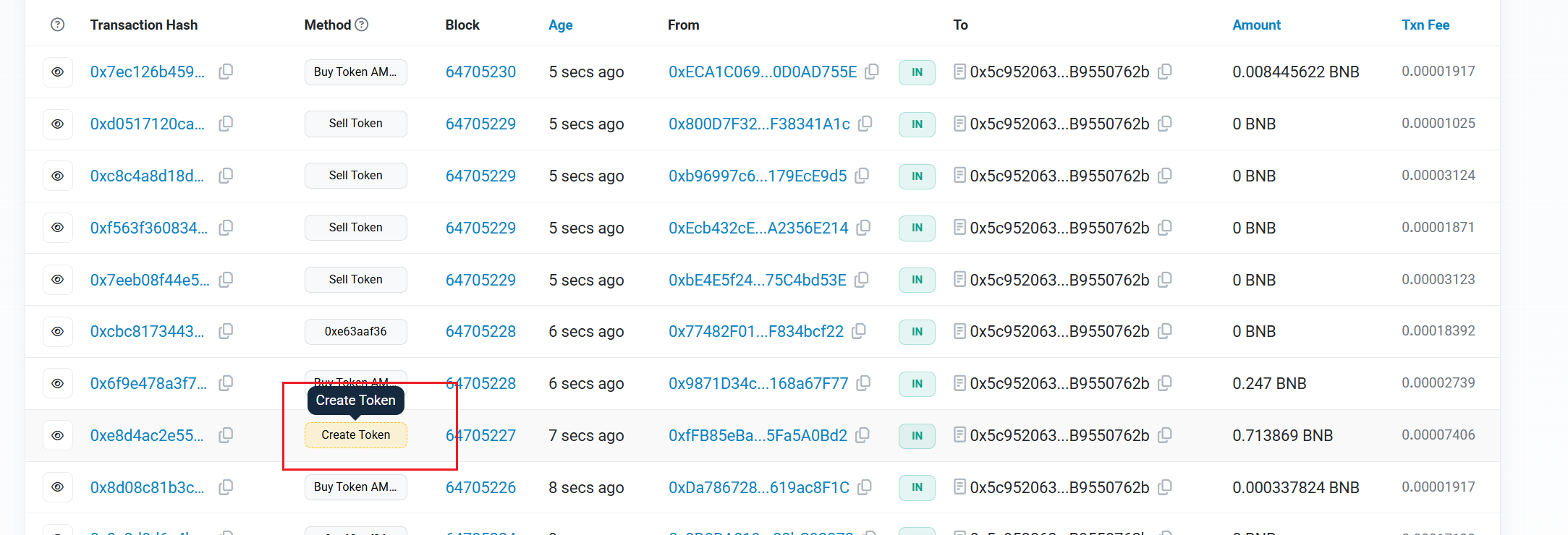Image resolution: width=1568 pixels, height=535 pixels.
Task: Copy from address 0x77482F01...F834bcf22
Action: point(859,331)
